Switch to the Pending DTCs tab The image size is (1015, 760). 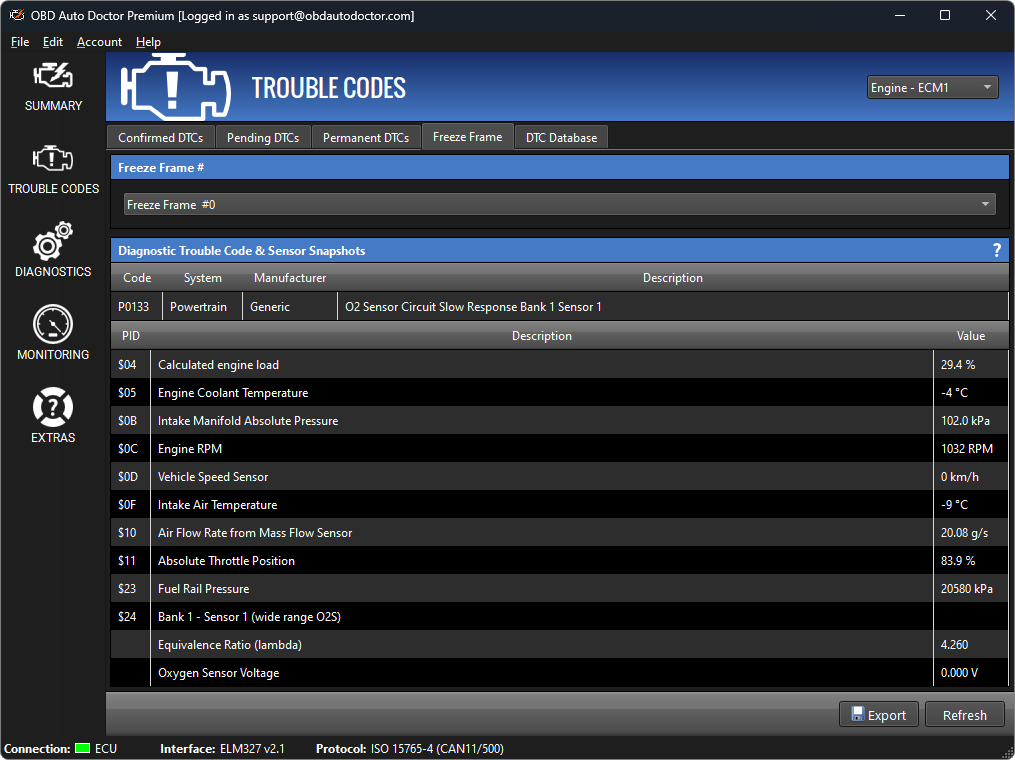263,137
